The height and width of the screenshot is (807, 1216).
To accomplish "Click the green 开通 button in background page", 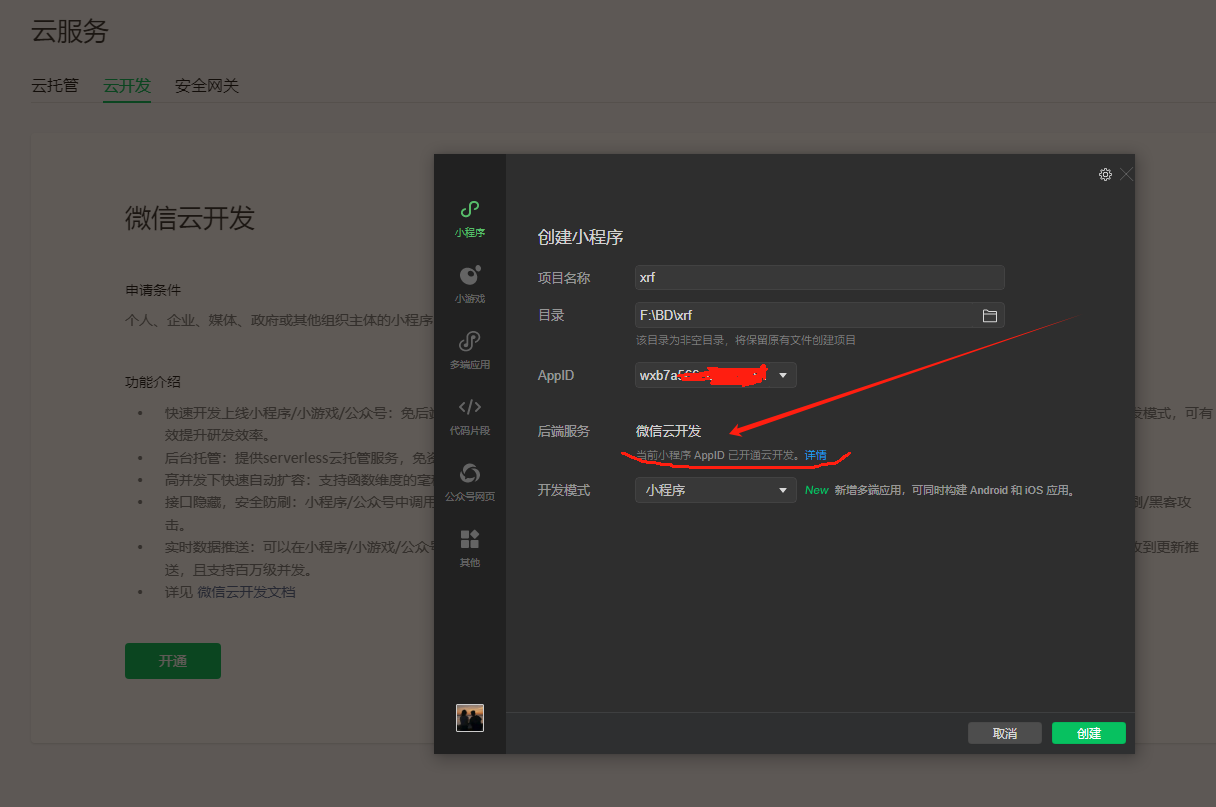I will point(173,661).
